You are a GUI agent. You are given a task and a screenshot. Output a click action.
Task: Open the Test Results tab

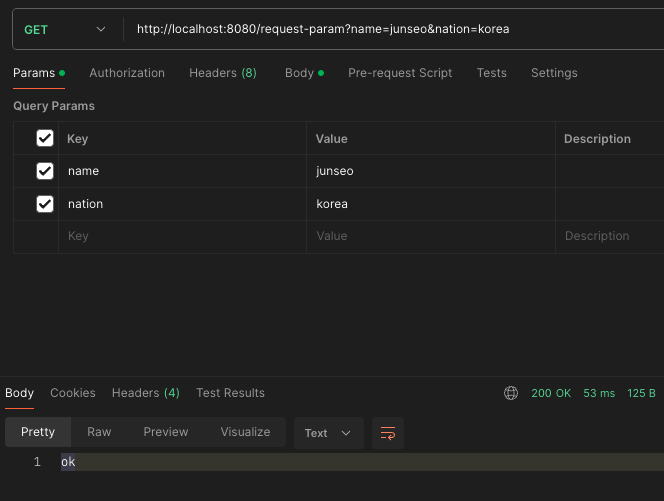tap(230, 393)
